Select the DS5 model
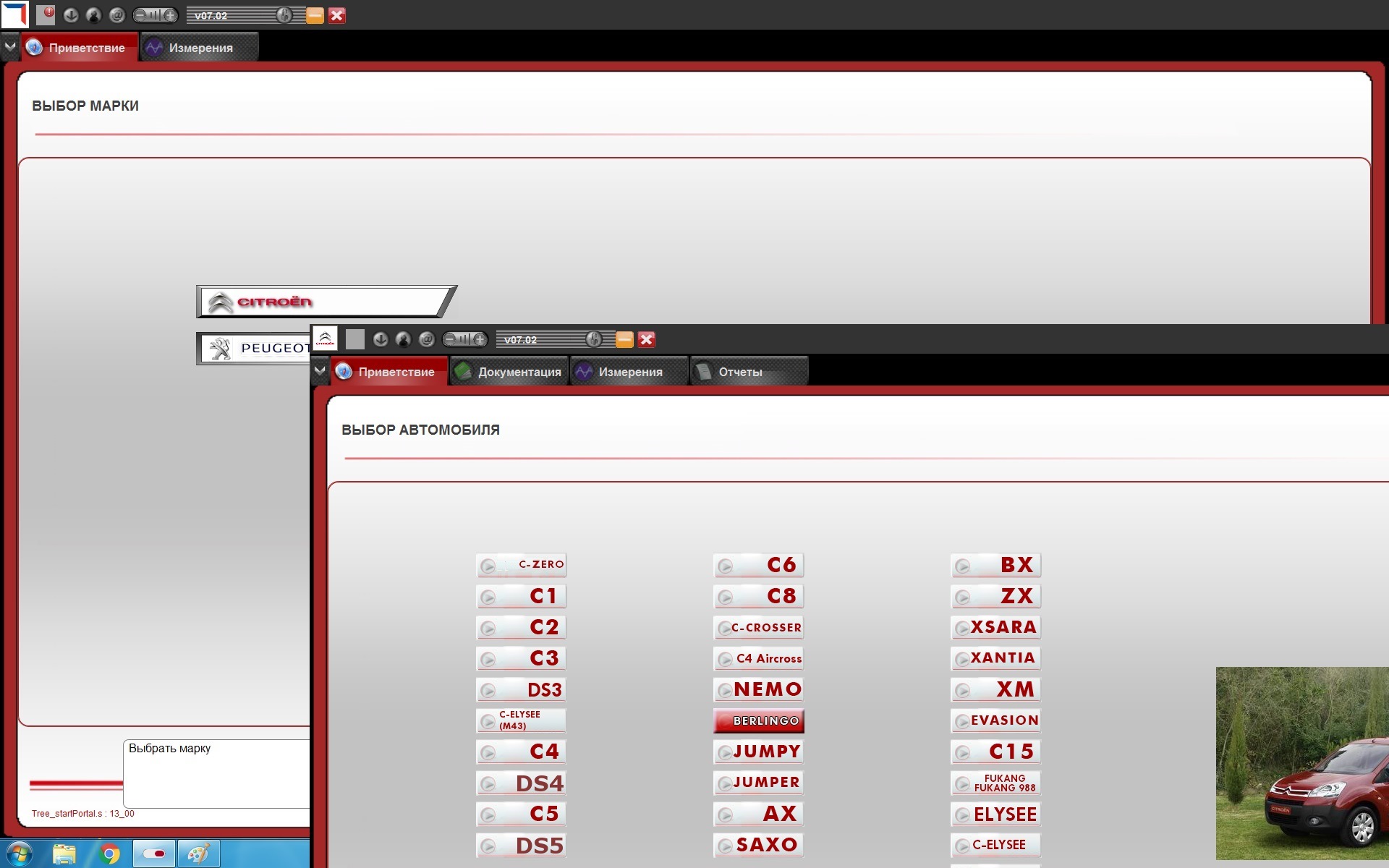Viewport: 1389px width, 868px height. click(x=521, y=845)
